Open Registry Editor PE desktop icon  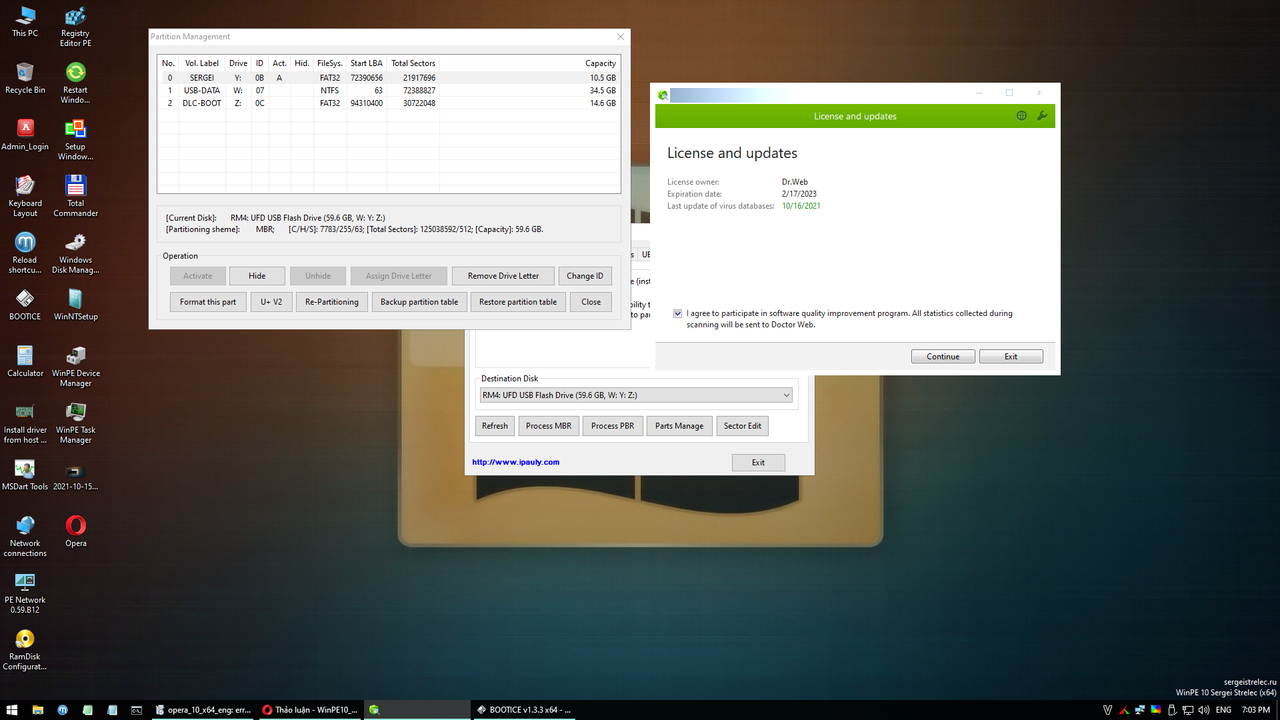tap(75, 26)
